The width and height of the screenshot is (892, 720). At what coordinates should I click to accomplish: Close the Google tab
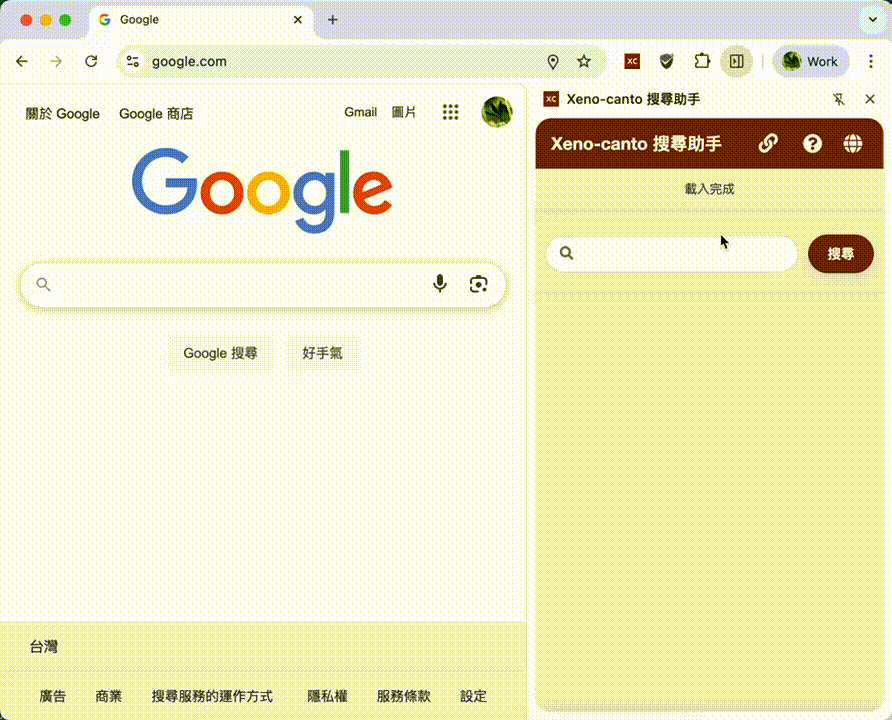click(298, 20)
